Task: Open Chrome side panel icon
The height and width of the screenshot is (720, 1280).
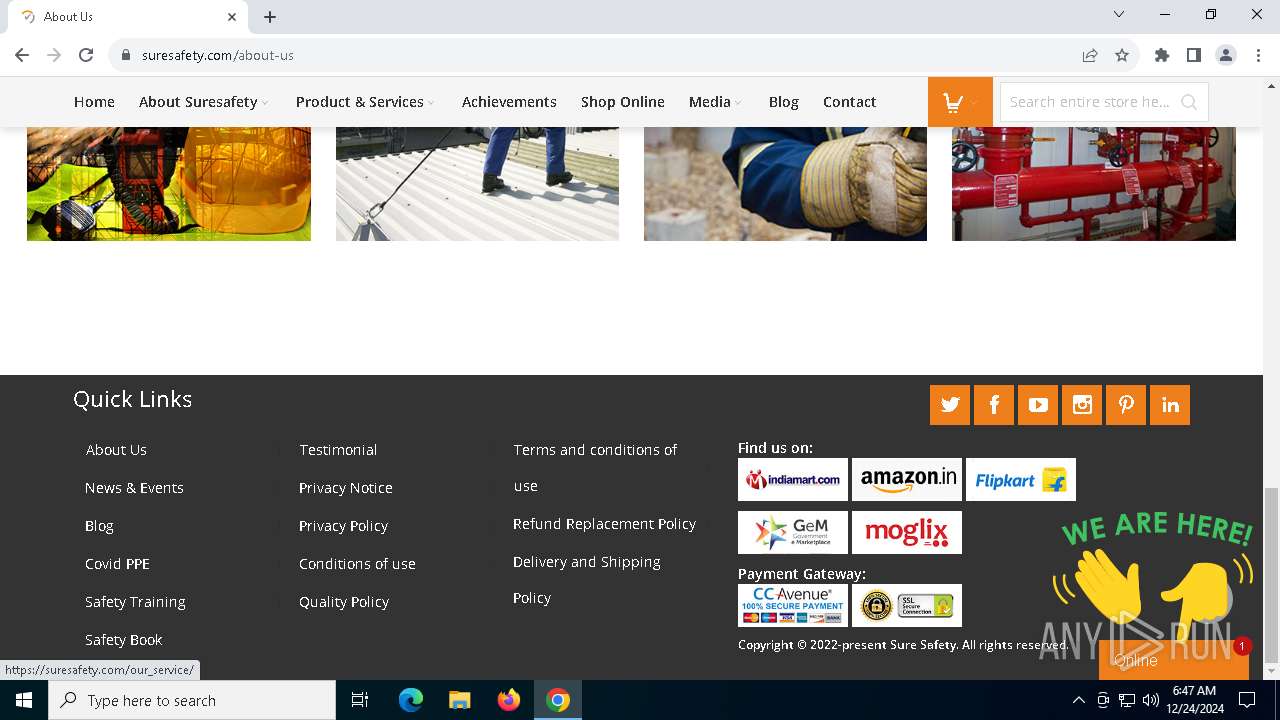Action: 1194,55
